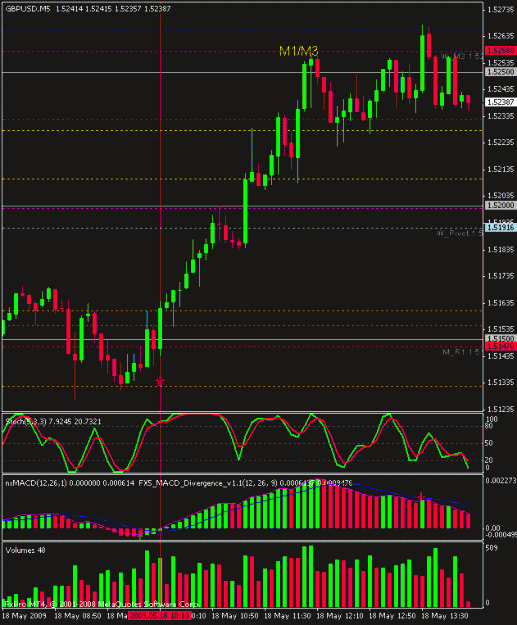Click the GBPUSD.M5 chart title text
The height and width of the screenshot is (625, 517).
click(28, 9)
